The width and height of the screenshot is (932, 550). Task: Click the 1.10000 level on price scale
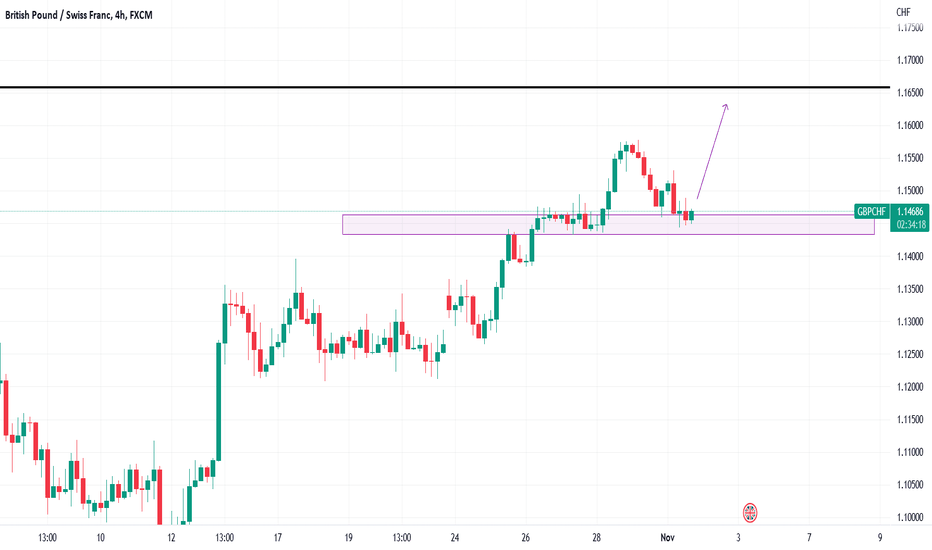pos(910,517)
